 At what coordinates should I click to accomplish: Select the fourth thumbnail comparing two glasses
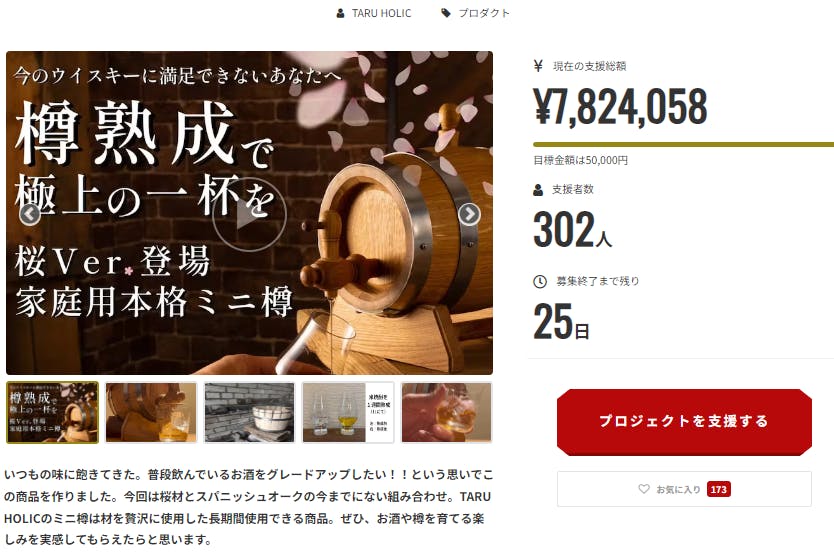348,413
